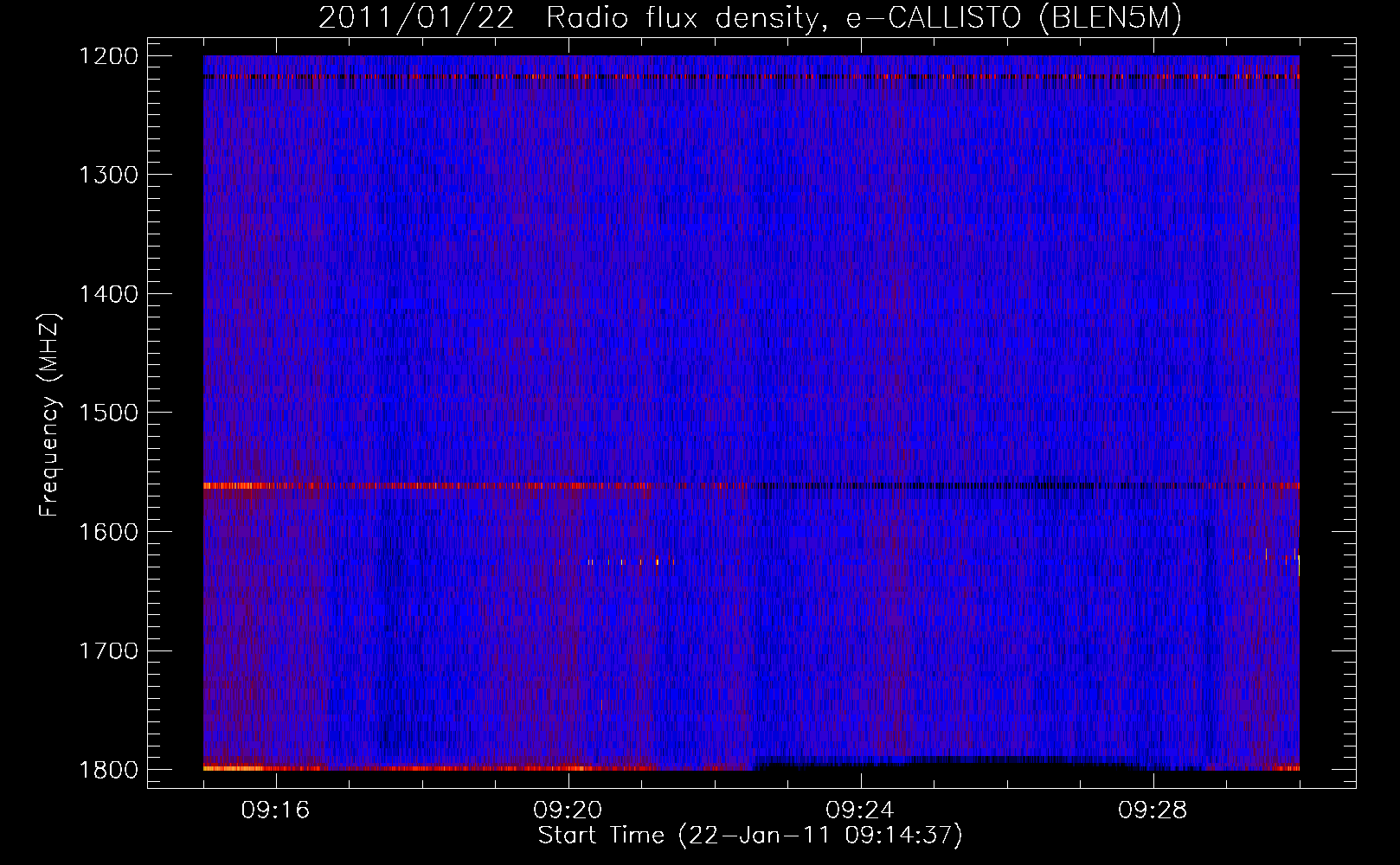This screenshot has height=865, width=1400.
Task: Click the 1300 frequency tick label
Action: (x=109, y=175)
